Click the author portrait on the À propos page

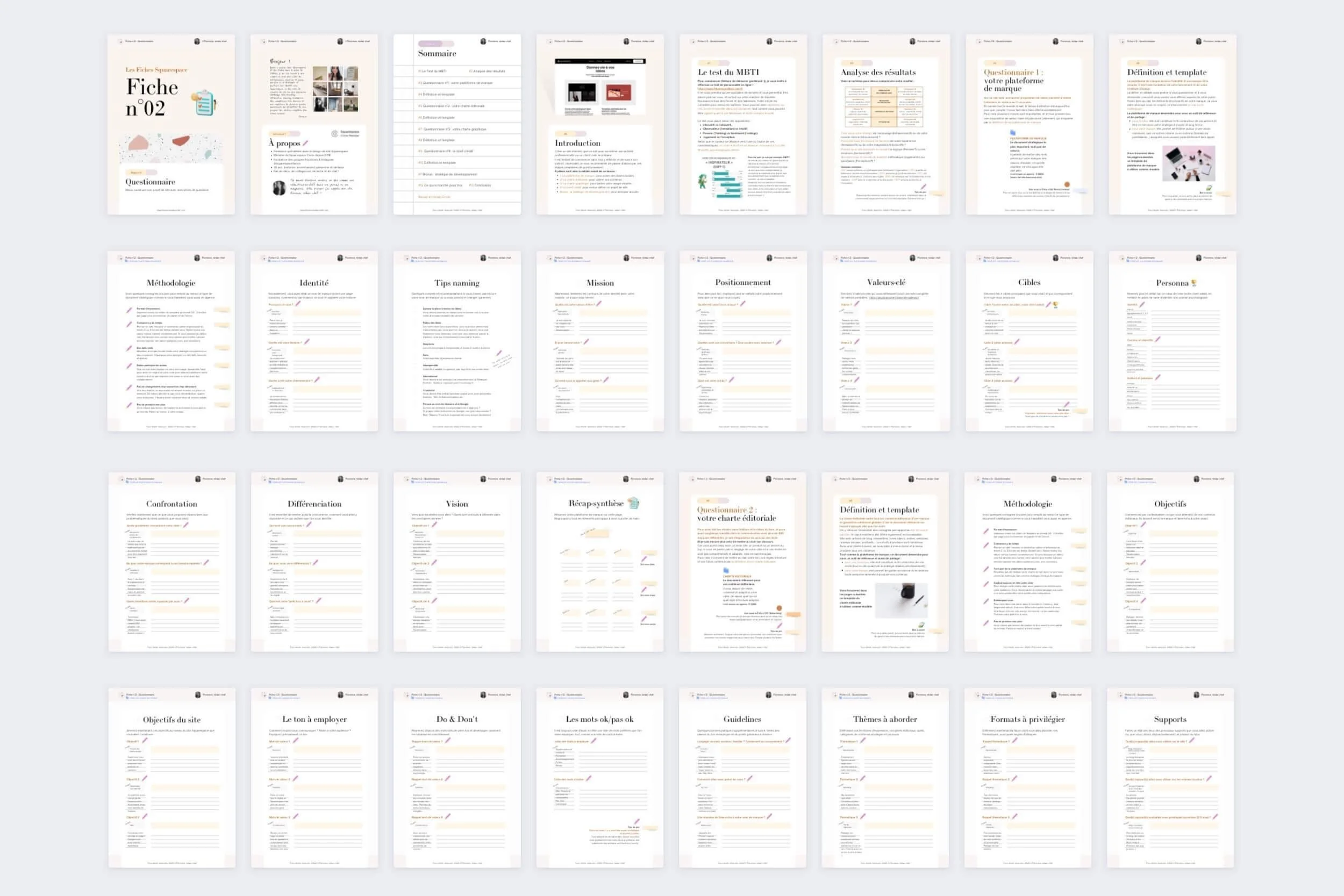click(279, 188)
